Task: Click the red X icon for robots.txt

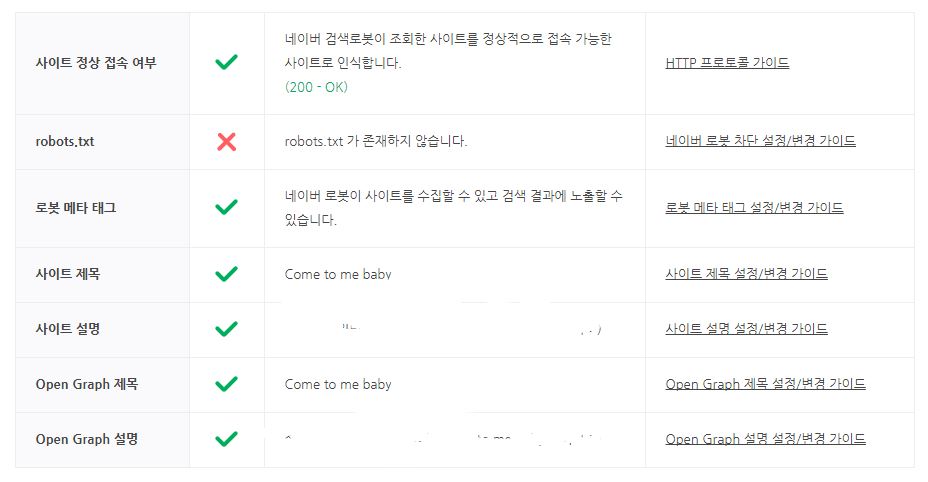Action: 227,141
